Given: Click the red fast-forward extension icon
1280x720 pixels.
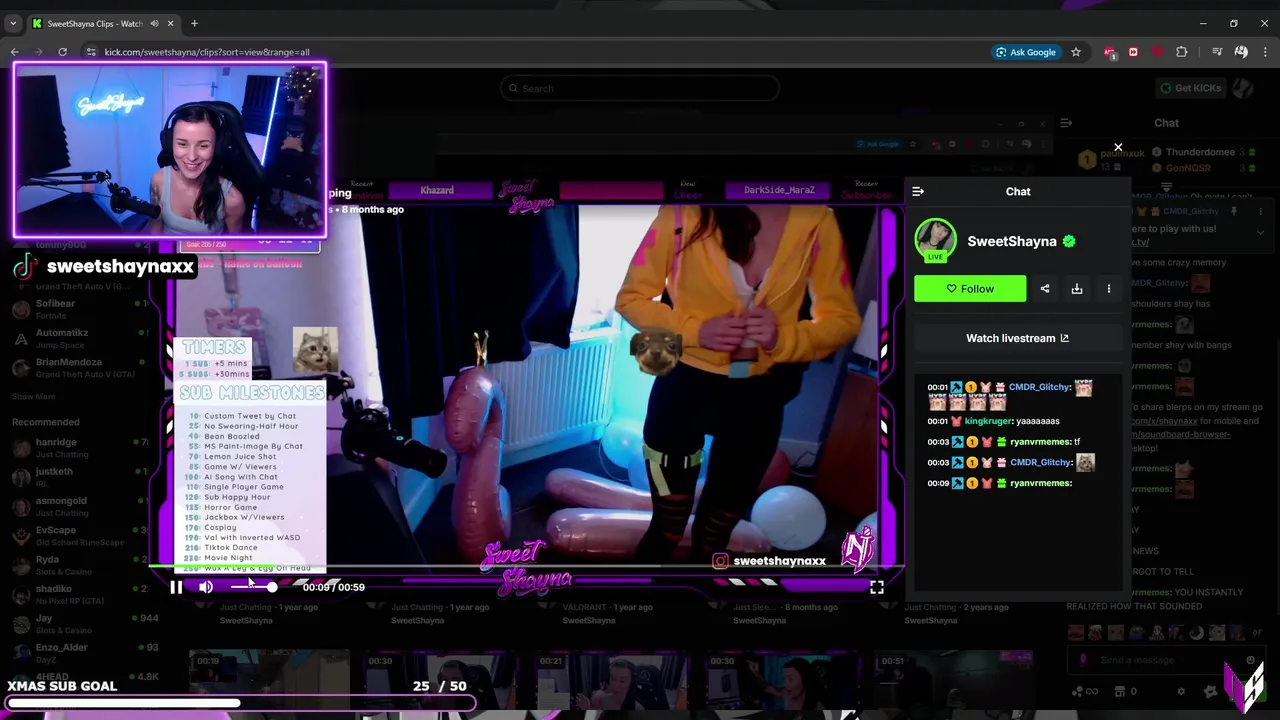Looking at the screenshot, I should point(1133,52).
